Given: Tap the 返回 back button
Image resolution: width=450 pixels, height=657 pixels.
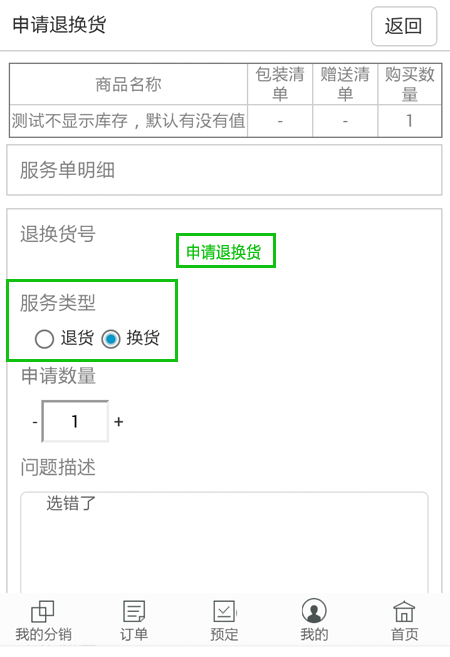Looking at the screenshot, I should [404, 26].
